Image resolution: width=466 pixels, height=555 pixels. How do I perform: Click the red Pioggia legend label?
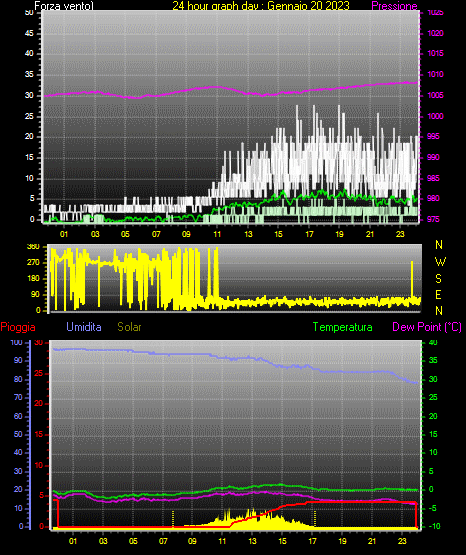pyautogui.click(x=18, y=327)
